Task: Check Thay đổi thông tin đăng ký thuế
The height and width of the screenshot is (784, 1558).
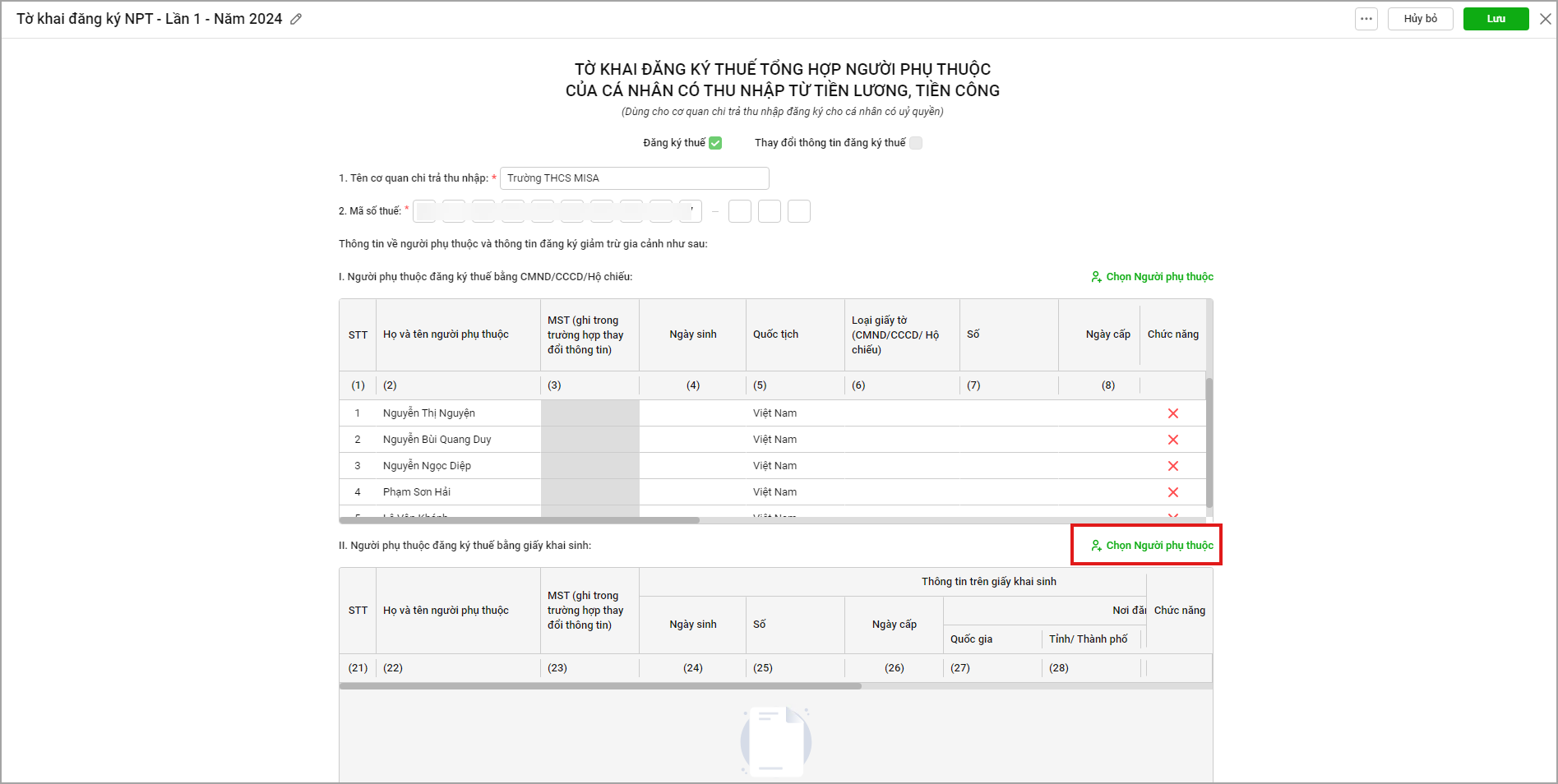Action: coord(916,143)
